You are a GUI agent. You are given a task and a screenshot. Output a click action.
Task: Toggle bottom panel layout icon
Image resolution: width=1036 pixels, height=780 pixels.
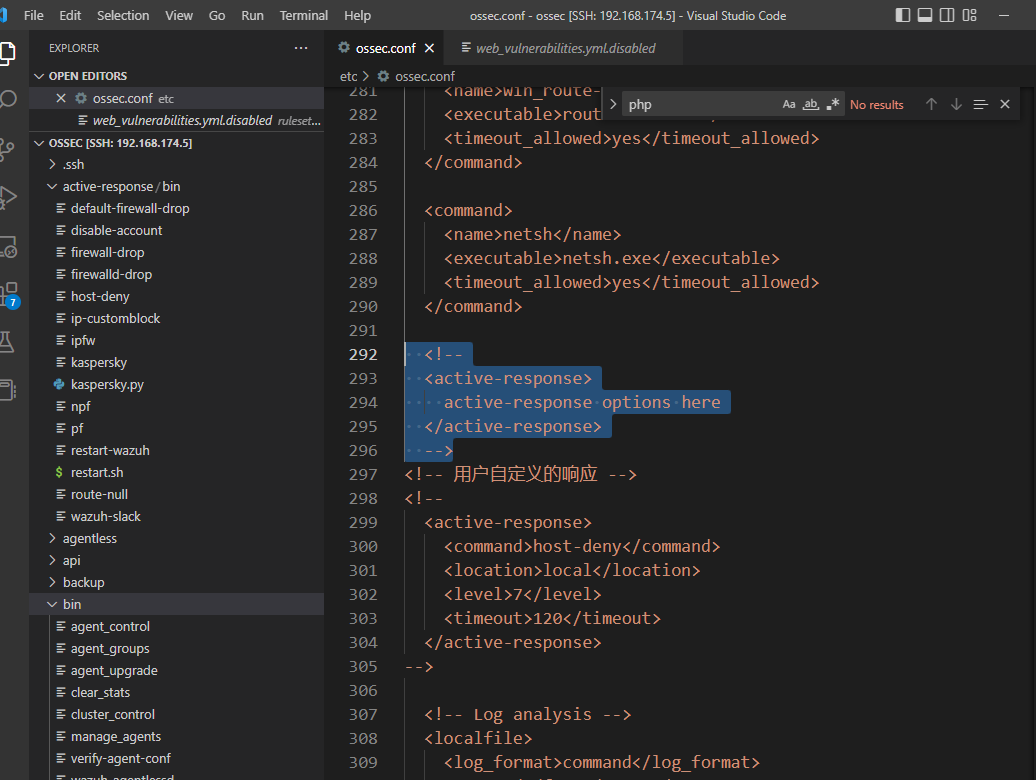[x=925, y=15]
